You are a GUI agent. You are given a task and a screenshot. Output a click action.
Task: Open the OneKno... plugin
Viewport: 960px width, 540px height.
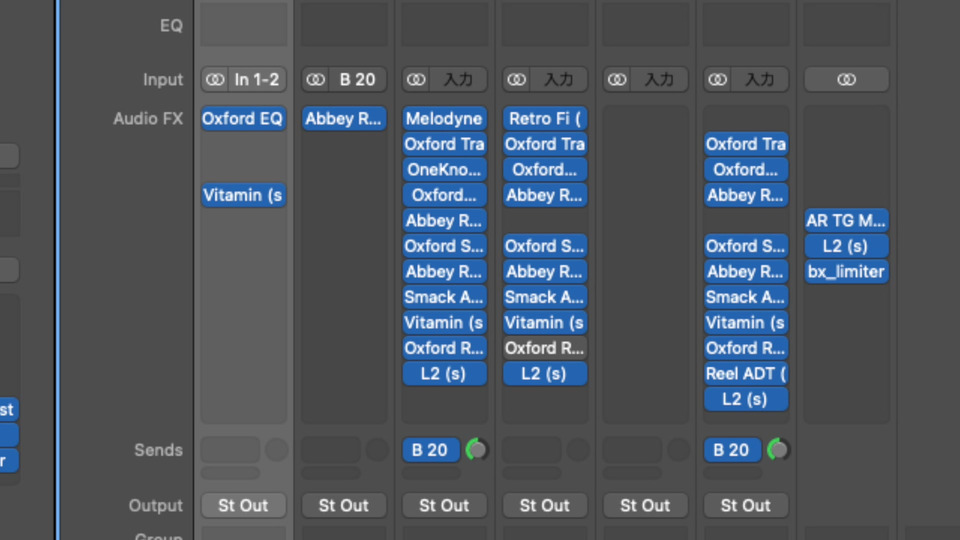tap(444, 170)
